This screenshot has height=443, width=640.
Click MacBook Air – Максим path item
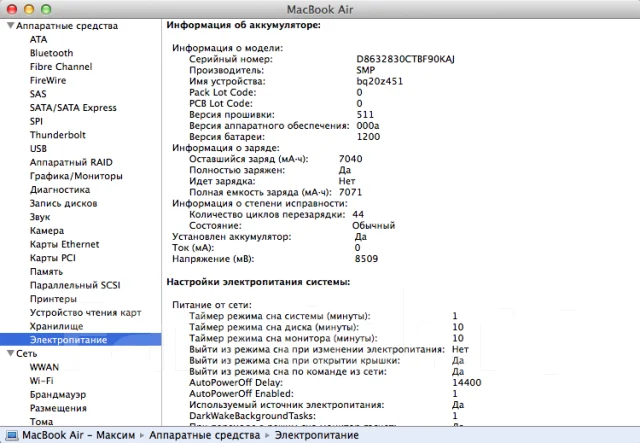tap(78, 435)
